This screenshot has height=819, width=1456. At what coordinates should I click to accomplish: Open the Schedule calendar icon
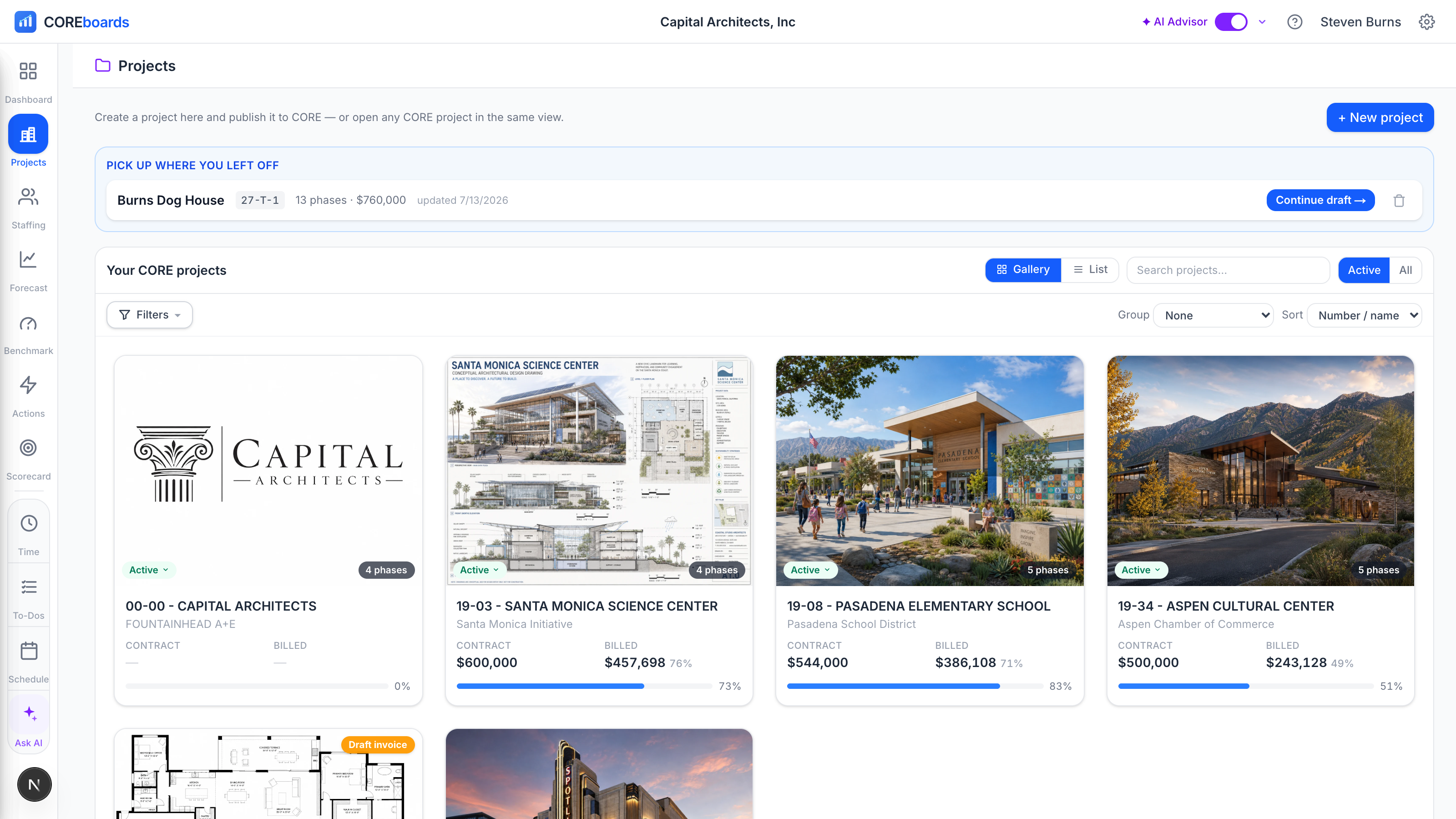pos(29,651)
